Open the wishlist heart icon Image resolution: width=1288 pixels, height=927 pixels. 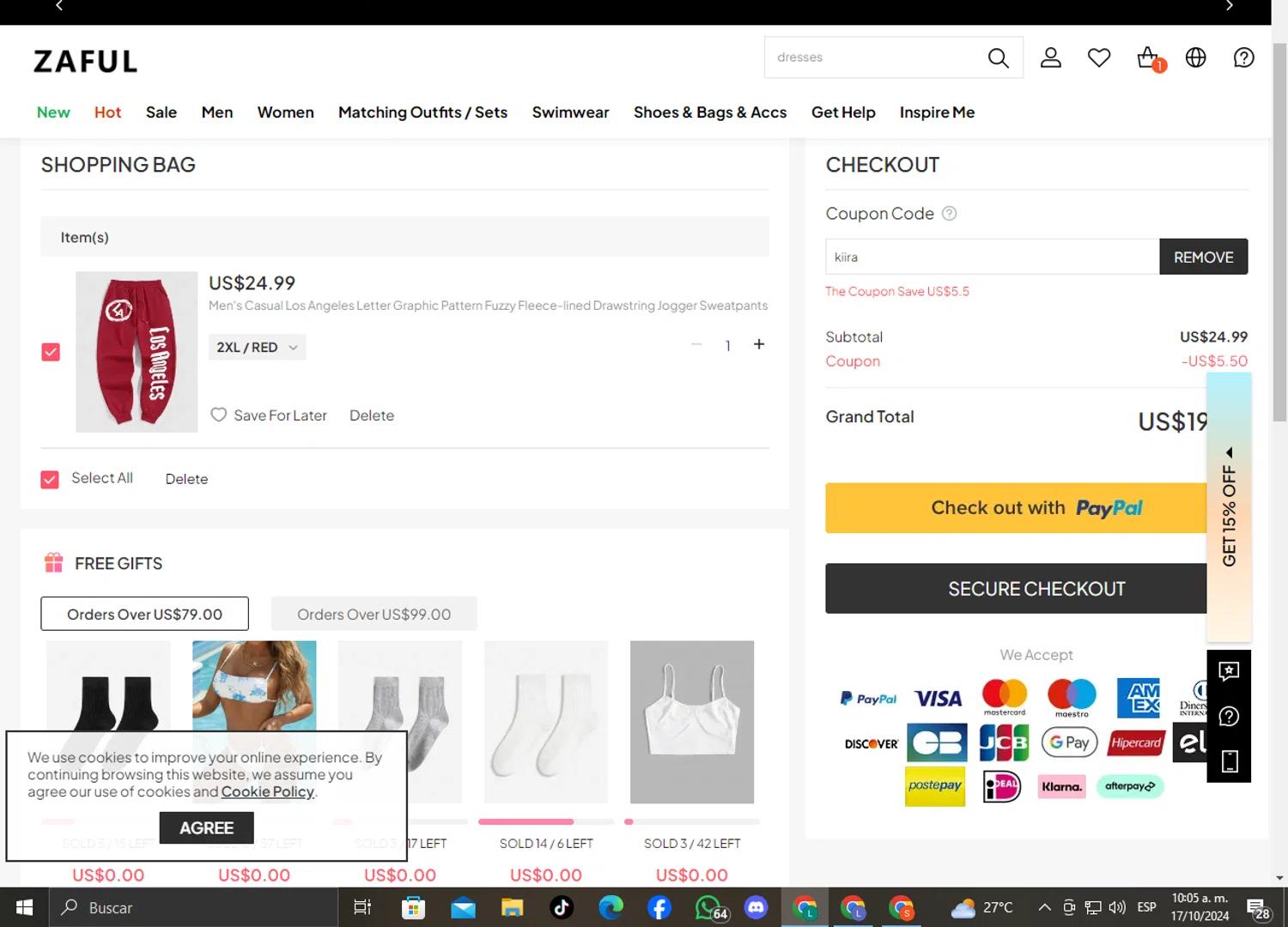tap(1099, 58)
